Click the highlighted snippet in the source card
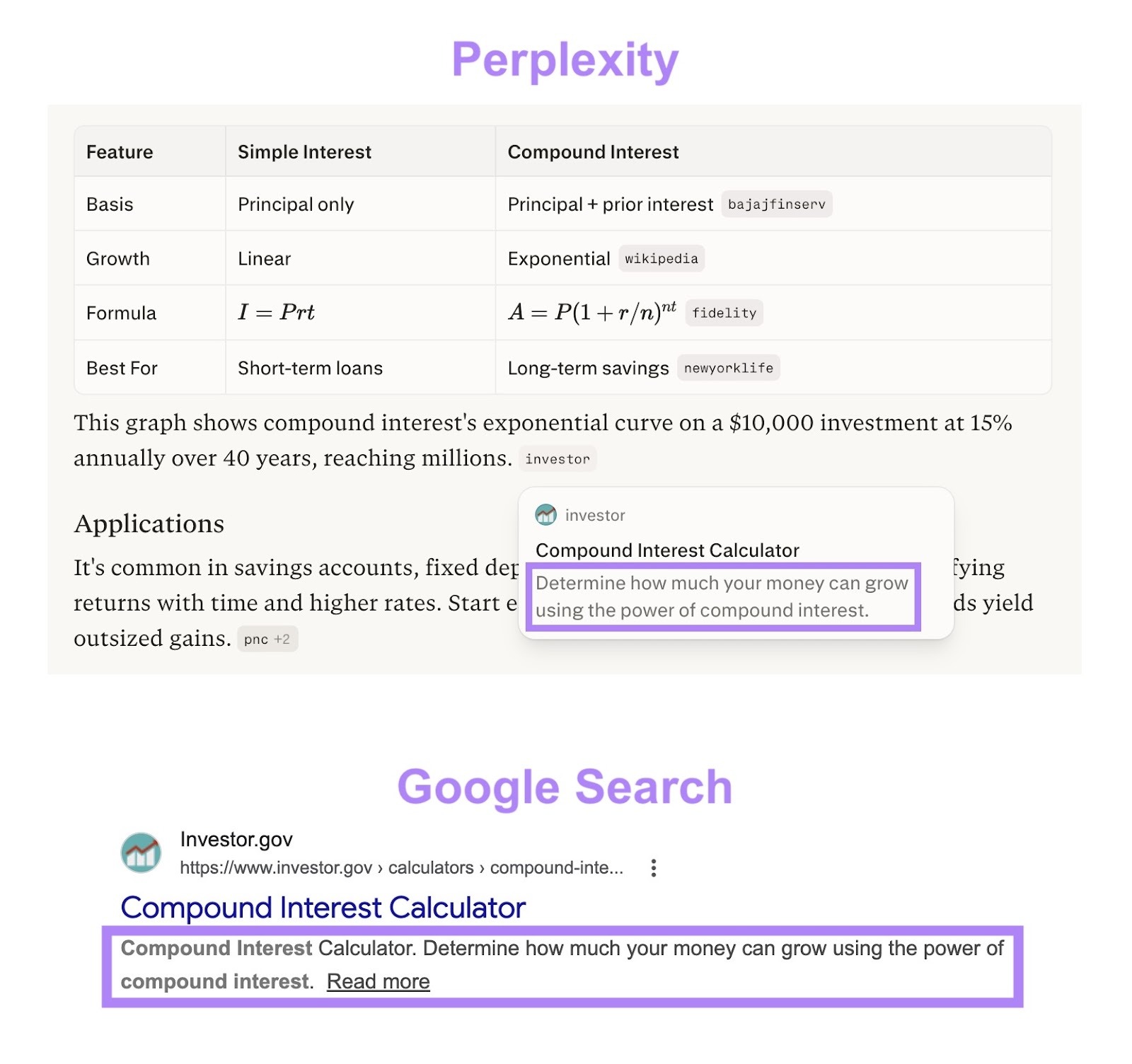 click(723, 596)
